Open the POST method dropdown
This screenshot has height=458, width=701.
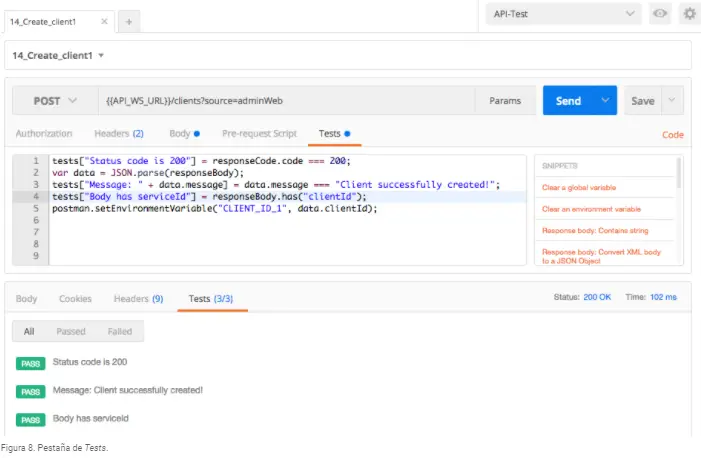(55, 101)
